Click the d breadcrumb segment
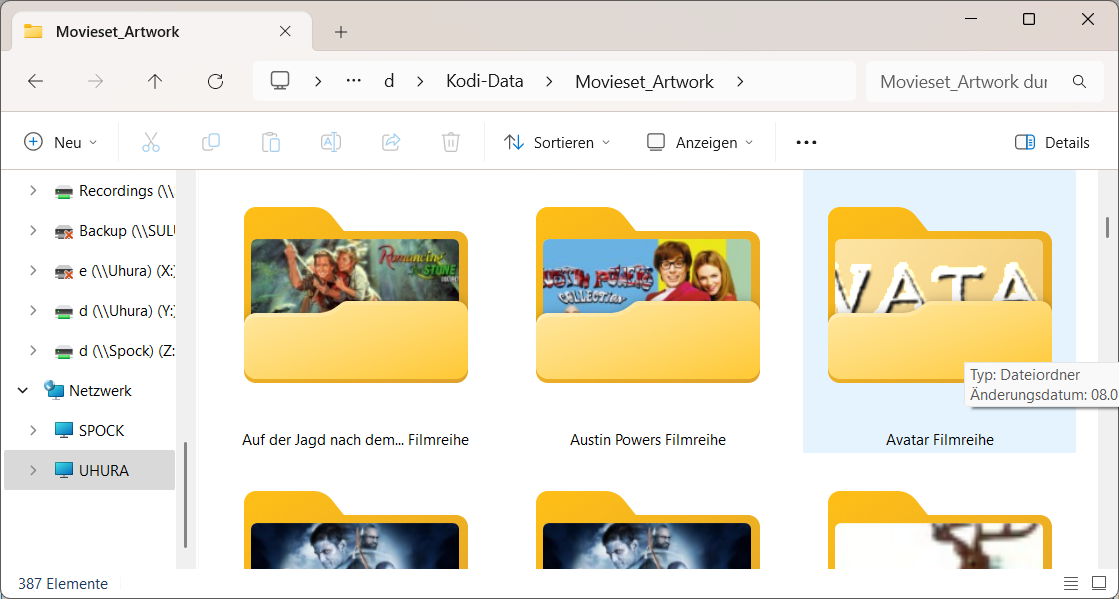Screen dimensions: 1119x599 point(389,81)
